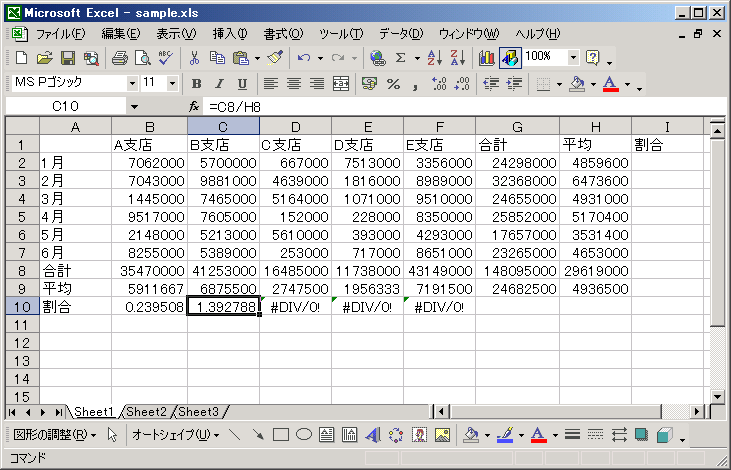The image size is (731, 470).
Task: Decrease decimal places icon
Action: (x=462, y=84)
